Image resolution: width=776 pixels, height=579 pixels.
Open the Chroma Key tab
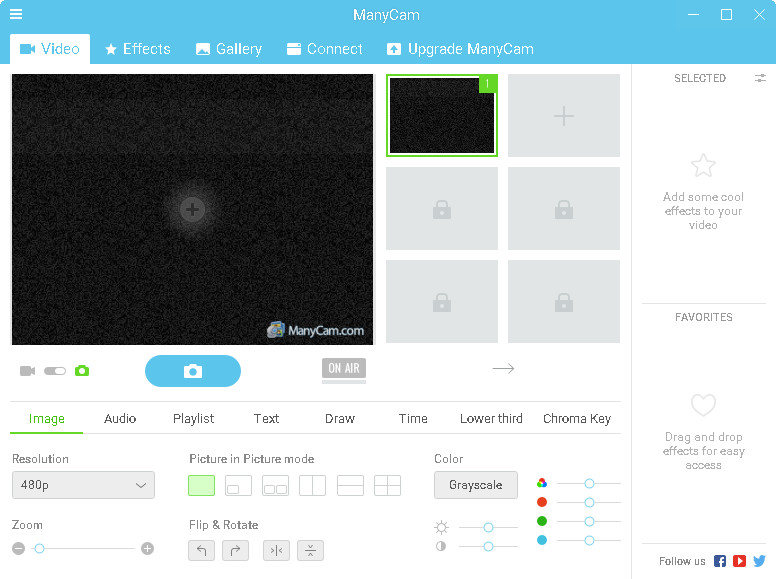576,419
